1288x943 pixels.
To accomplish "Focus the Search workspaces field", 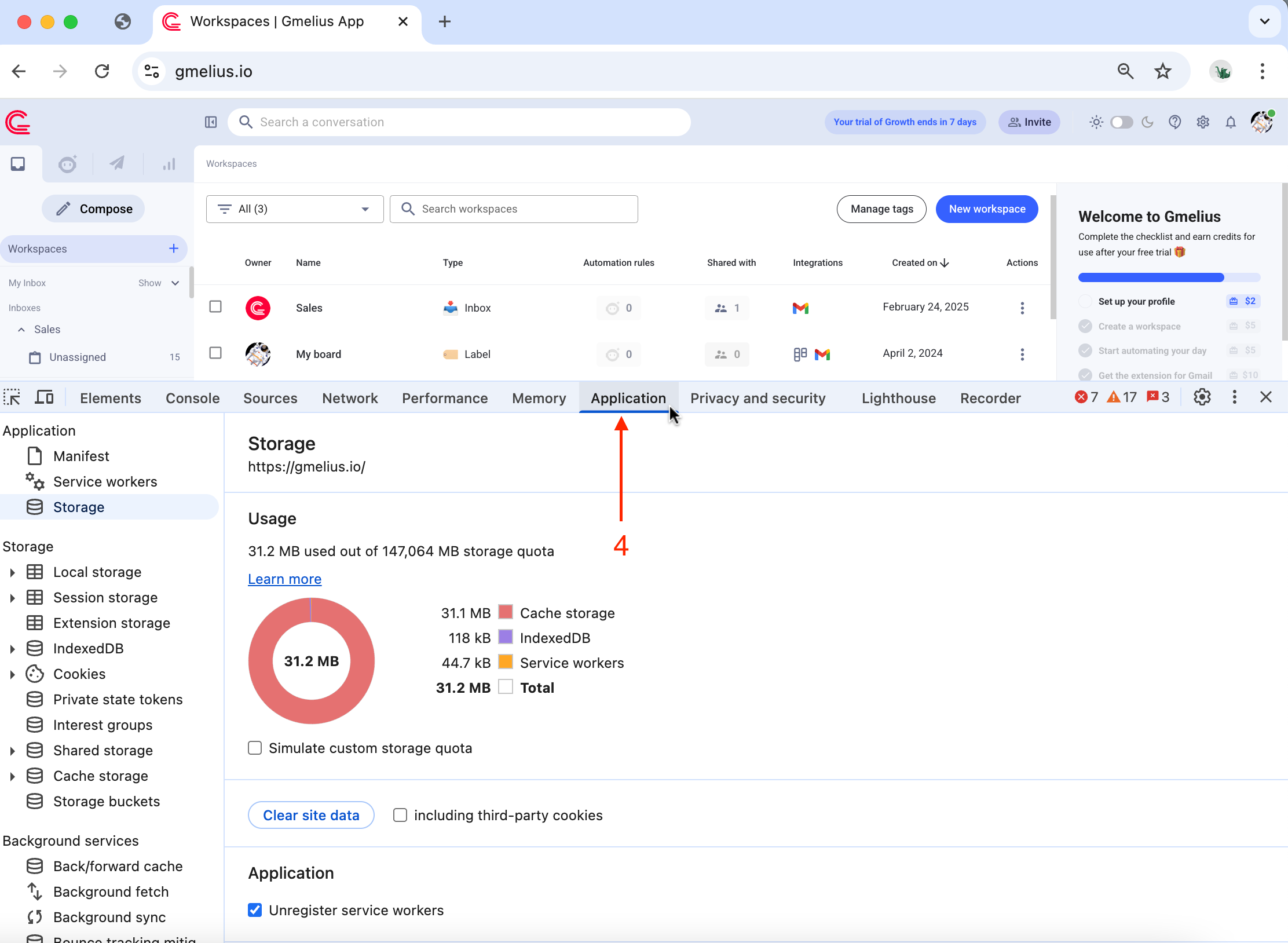I will (x=514, y=209).
